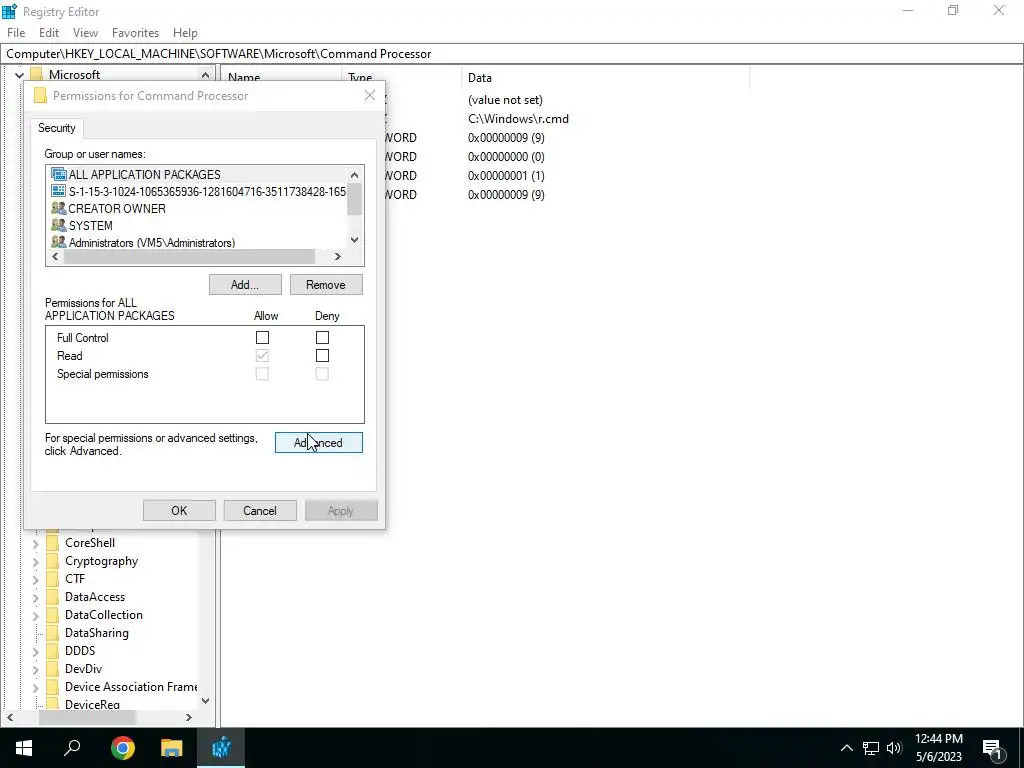Image resolution: width=1024 pixels, height=768 pixels.
Task: Open Advanced security settings
Action: (x=319, y=443)
